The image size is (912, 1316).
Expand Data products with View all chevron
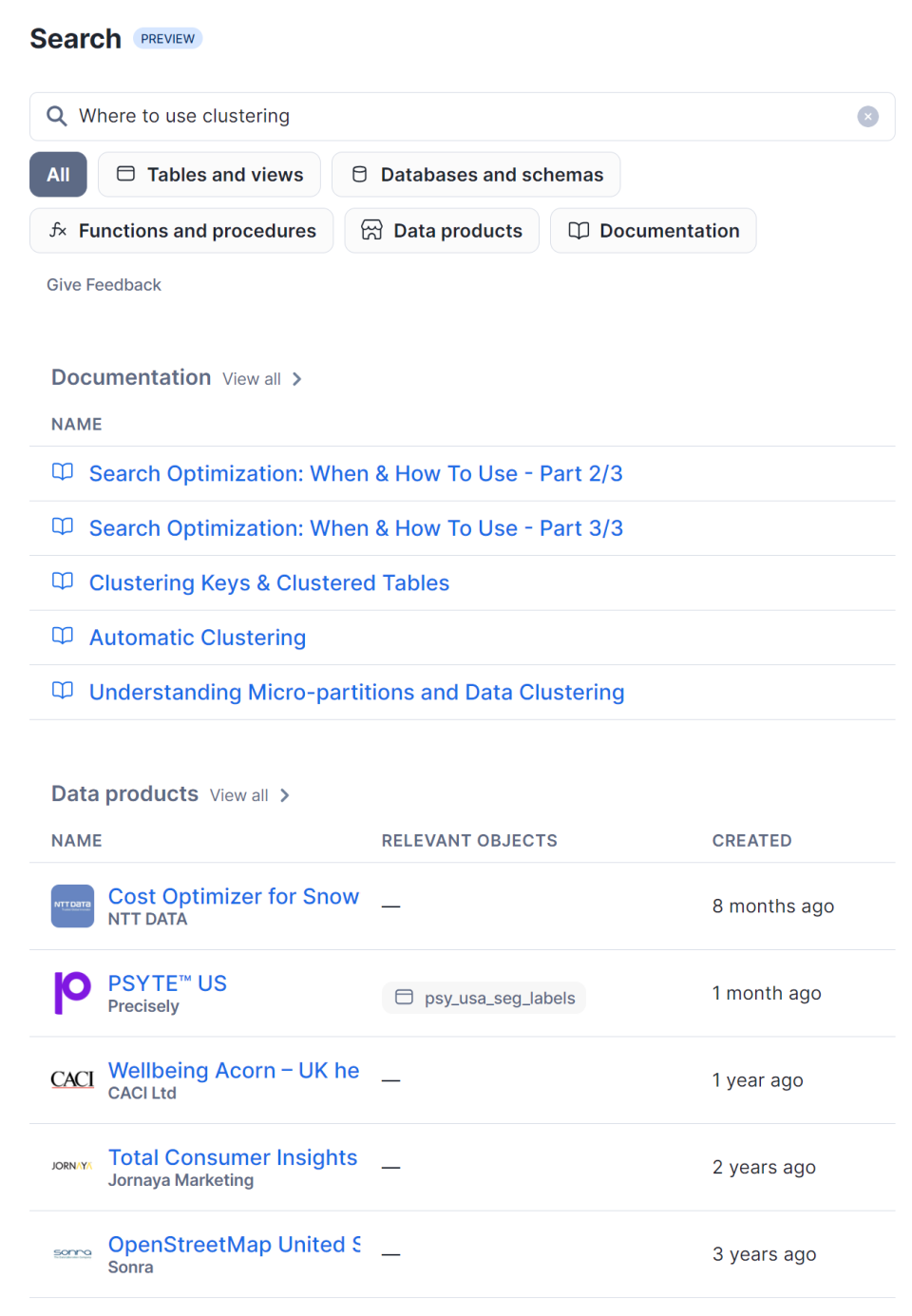point(284,795)
